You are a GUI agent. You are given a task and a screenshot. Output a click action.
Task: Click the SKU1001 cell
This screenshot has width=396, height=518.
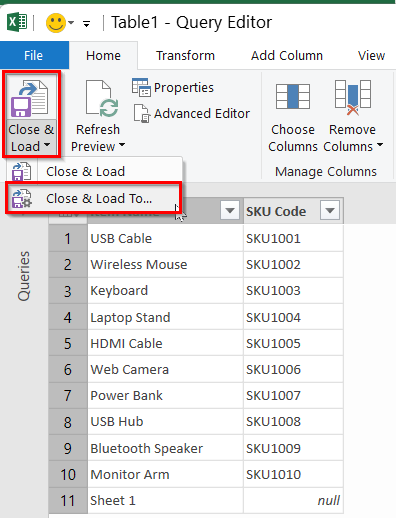point(293,238)
